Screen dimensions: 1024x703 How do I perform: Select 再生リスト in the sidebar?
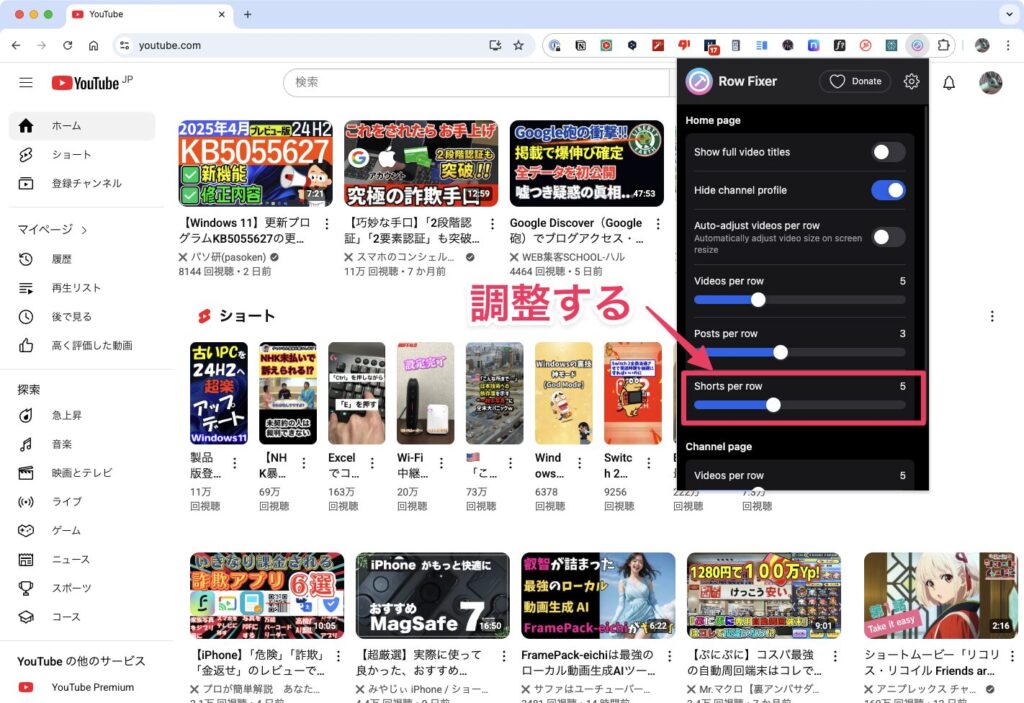tap(82, 288)
